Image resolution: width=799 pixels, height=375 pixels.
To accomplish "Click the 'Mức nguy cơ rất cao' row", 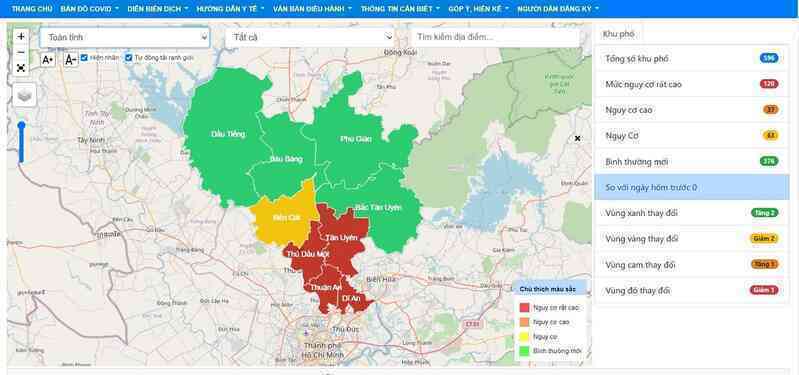I will [691, 84].
